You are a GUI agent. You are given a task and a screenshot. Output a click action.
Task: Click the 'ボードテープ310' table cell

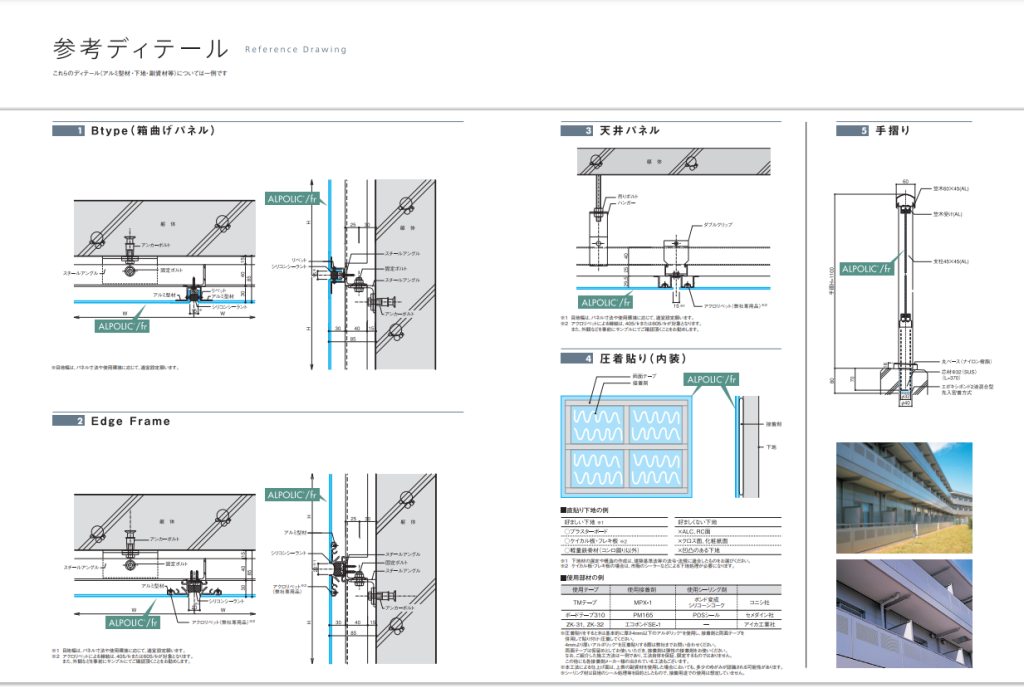(584, 615)
